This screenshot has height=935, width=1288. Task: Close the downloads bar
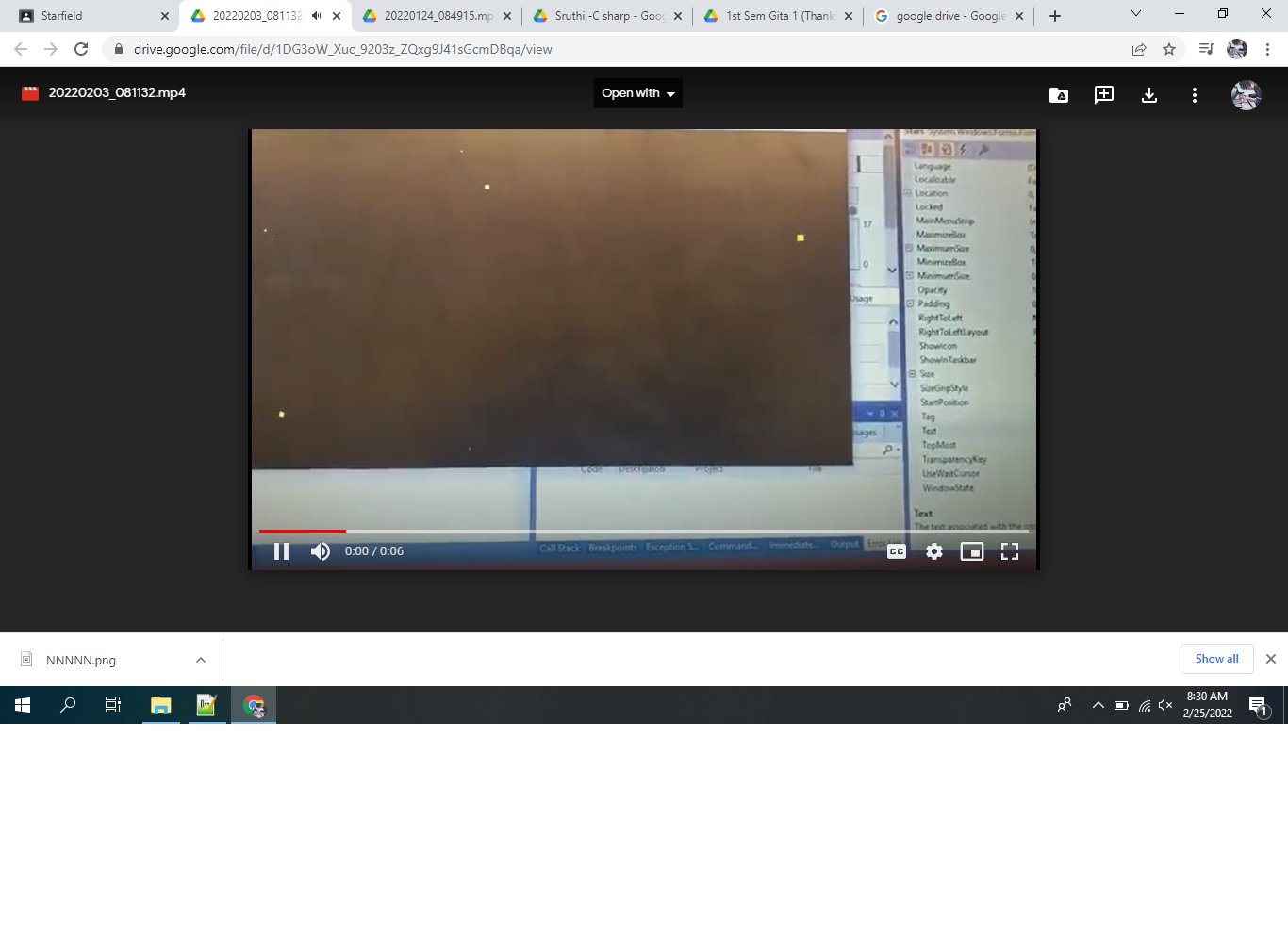[1271, 659]
